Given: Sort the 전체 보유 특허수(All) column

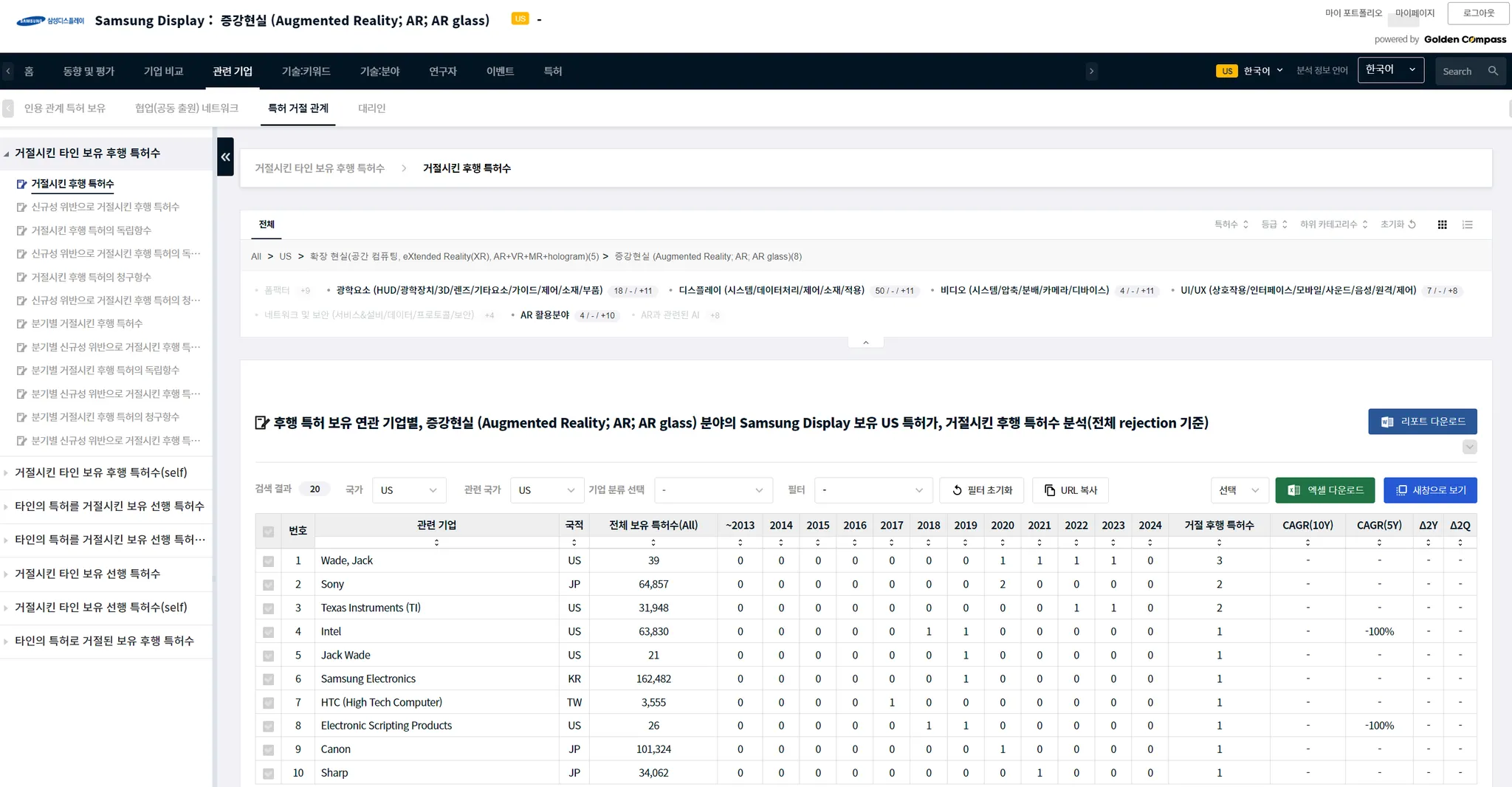Looking at the screenshot, I should pyautogui.click(x=653, y=543).
